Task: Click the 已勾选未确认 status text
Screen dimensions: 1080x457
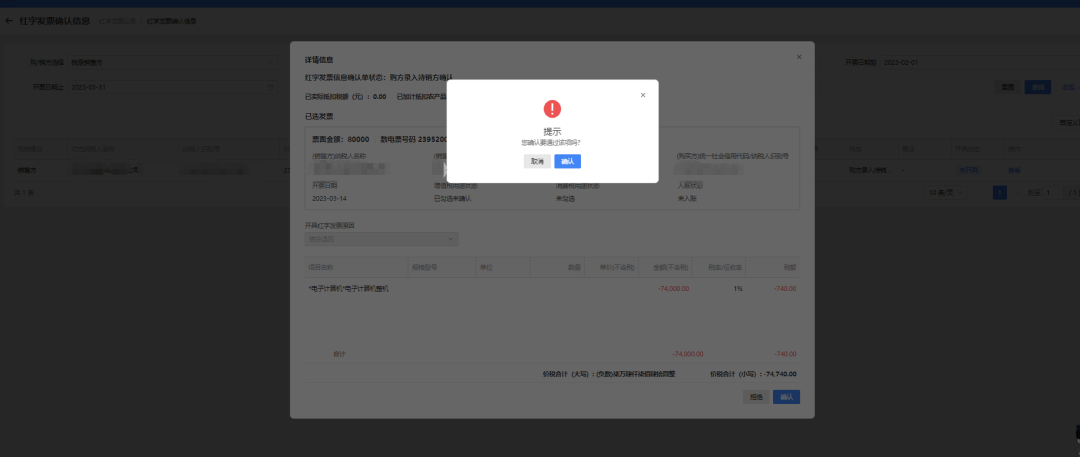Action: point(453,199)
